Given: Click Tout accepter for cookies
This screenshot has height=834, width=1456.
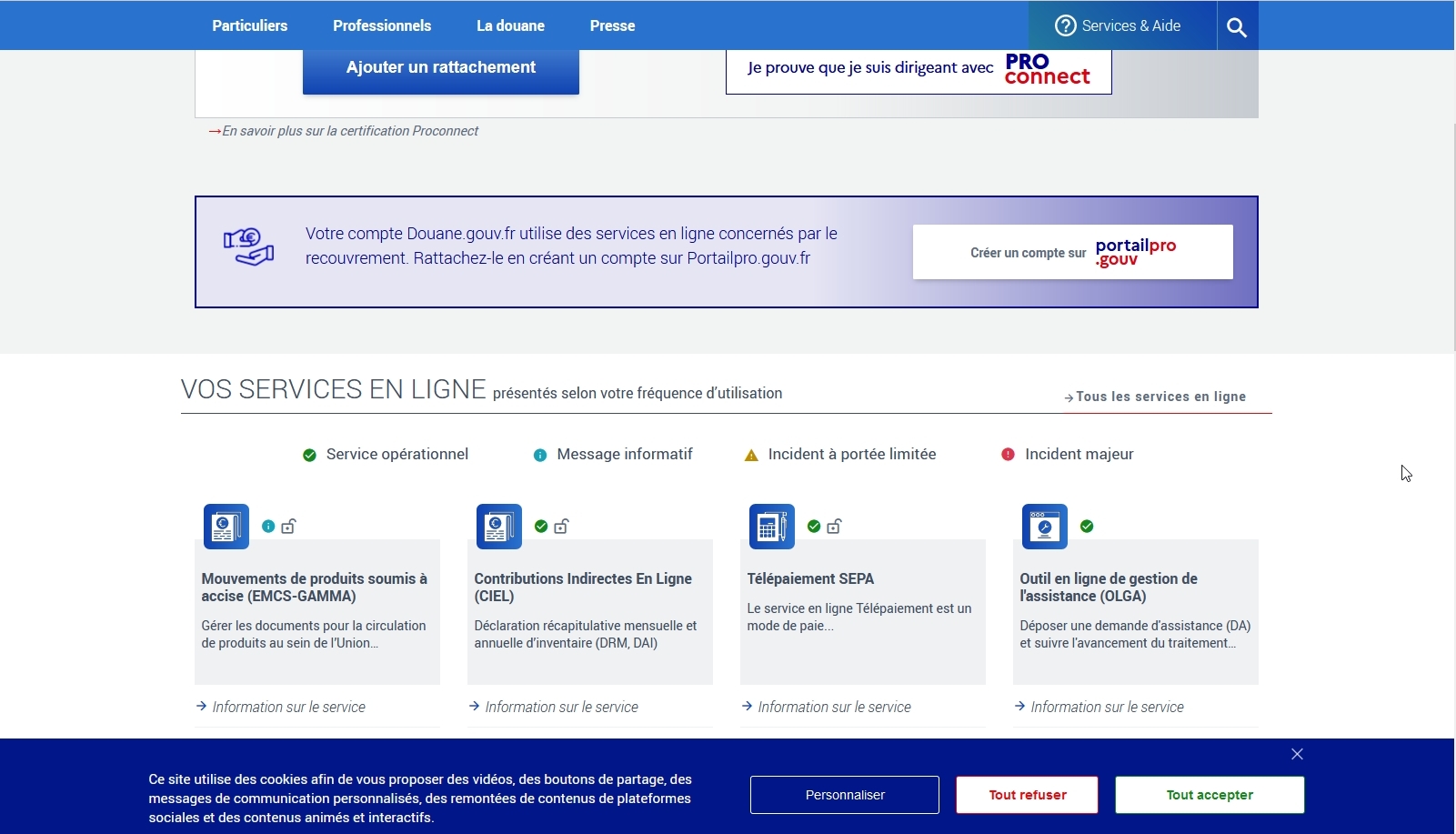Looking at the screenshot, I should tap(1209, 795).
